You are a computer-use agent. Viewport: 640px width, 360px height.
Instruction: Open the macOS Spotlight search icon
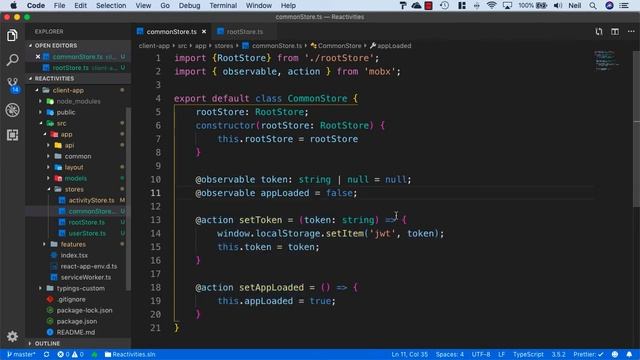[x=593, y=5]
